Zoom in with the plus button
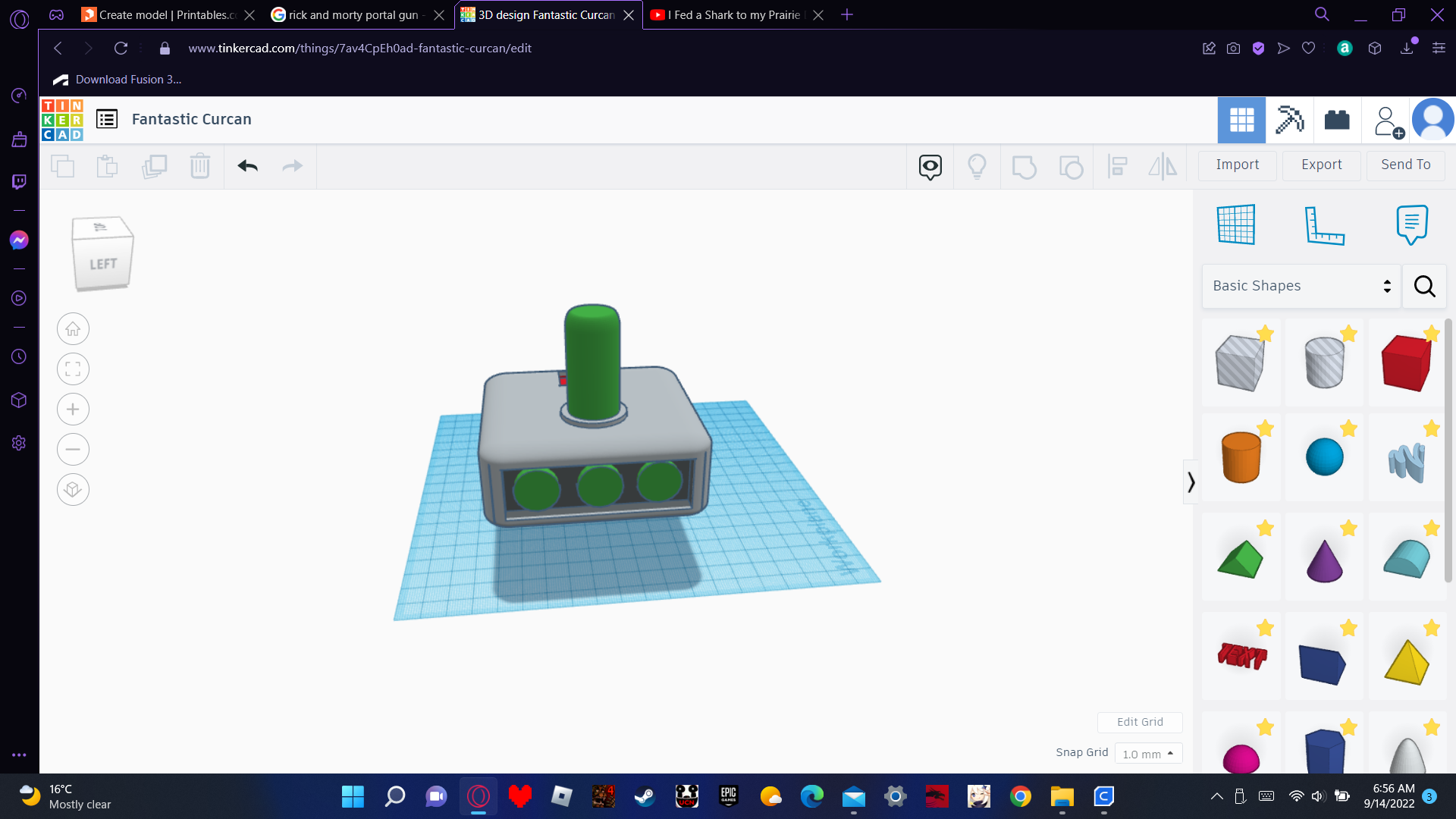1456x819 pixels. [73, 409]
